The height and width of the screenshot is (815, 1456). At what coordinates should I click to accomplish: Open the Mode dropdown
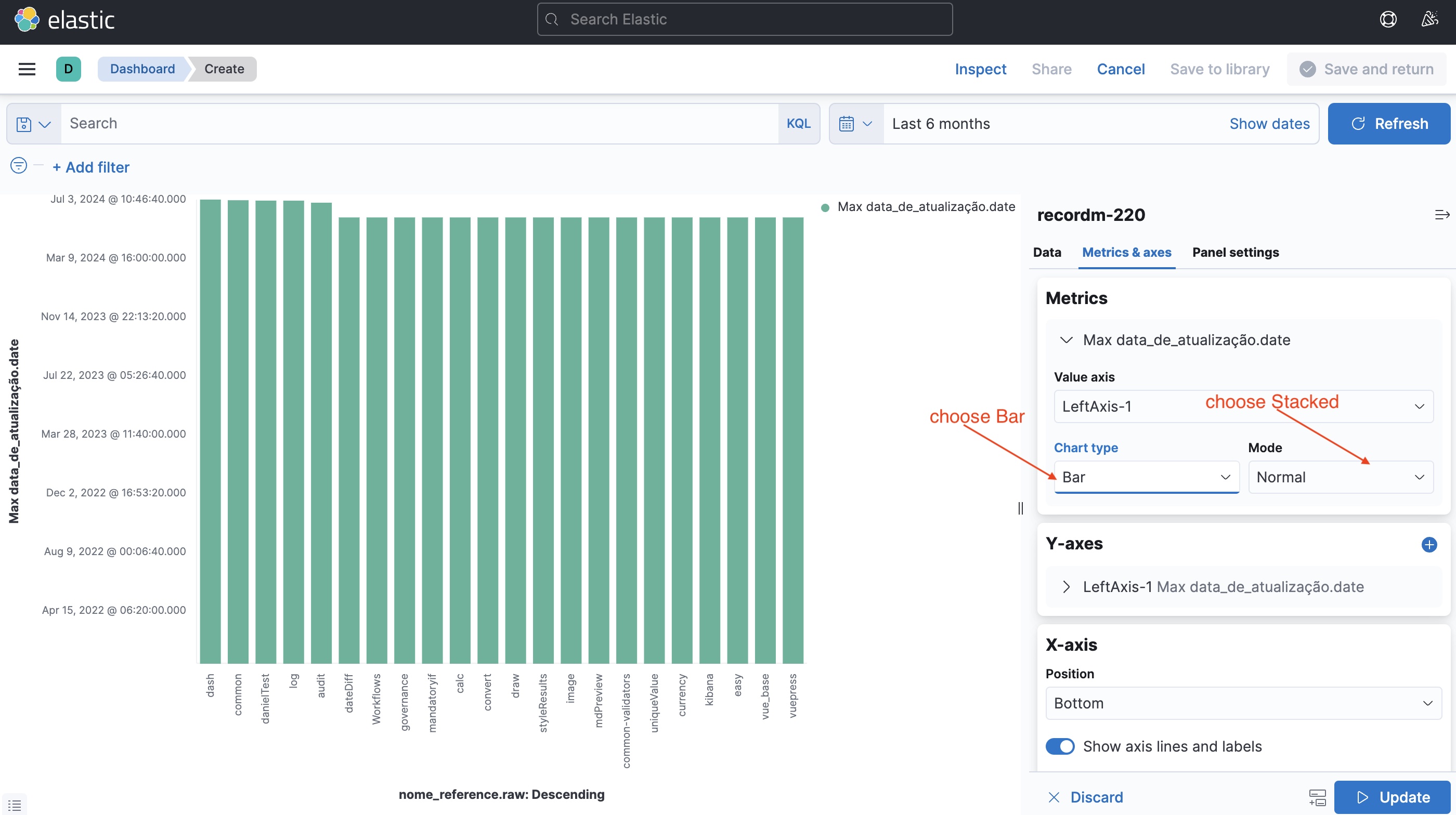1341,477
